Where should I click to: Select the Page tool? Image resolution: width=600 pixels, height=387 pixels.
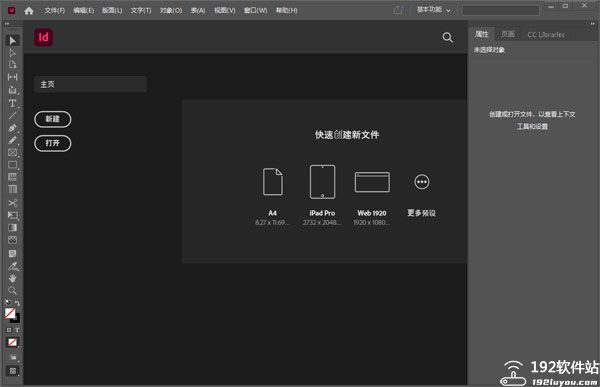click(12, 65)
